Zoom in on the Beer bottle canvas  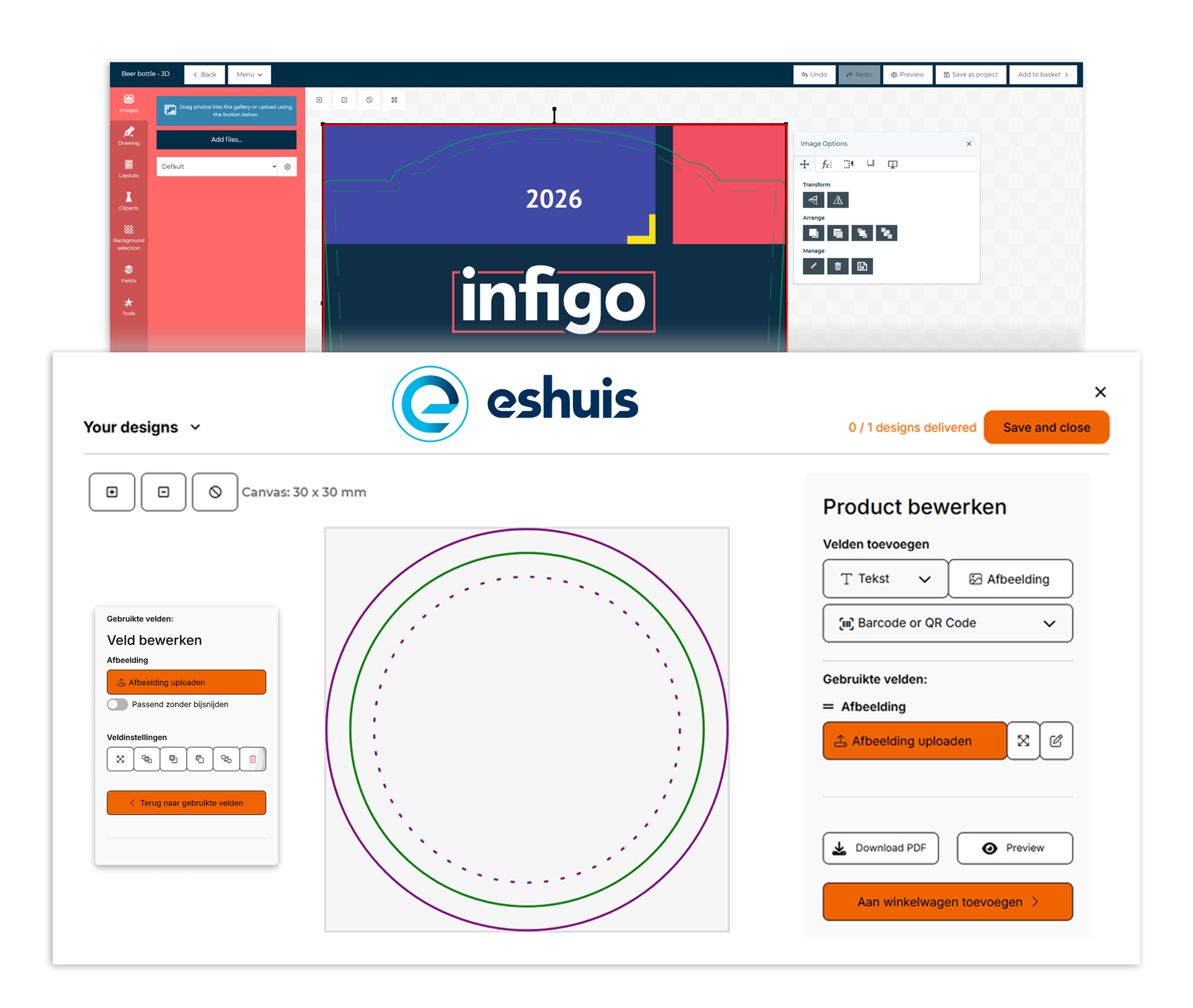(x=319, y=99)
